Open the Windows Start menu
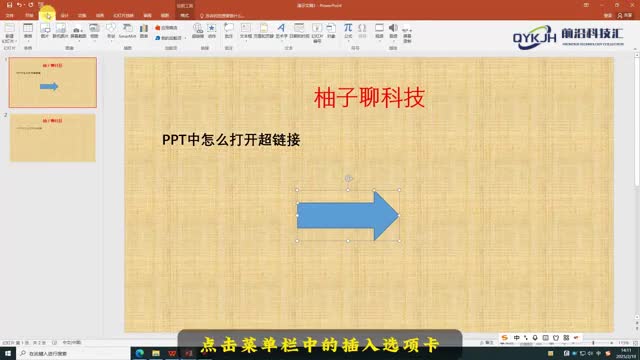The height and width of the screenshot is (360, 640). pyautogui.click(x=8, y=353)
